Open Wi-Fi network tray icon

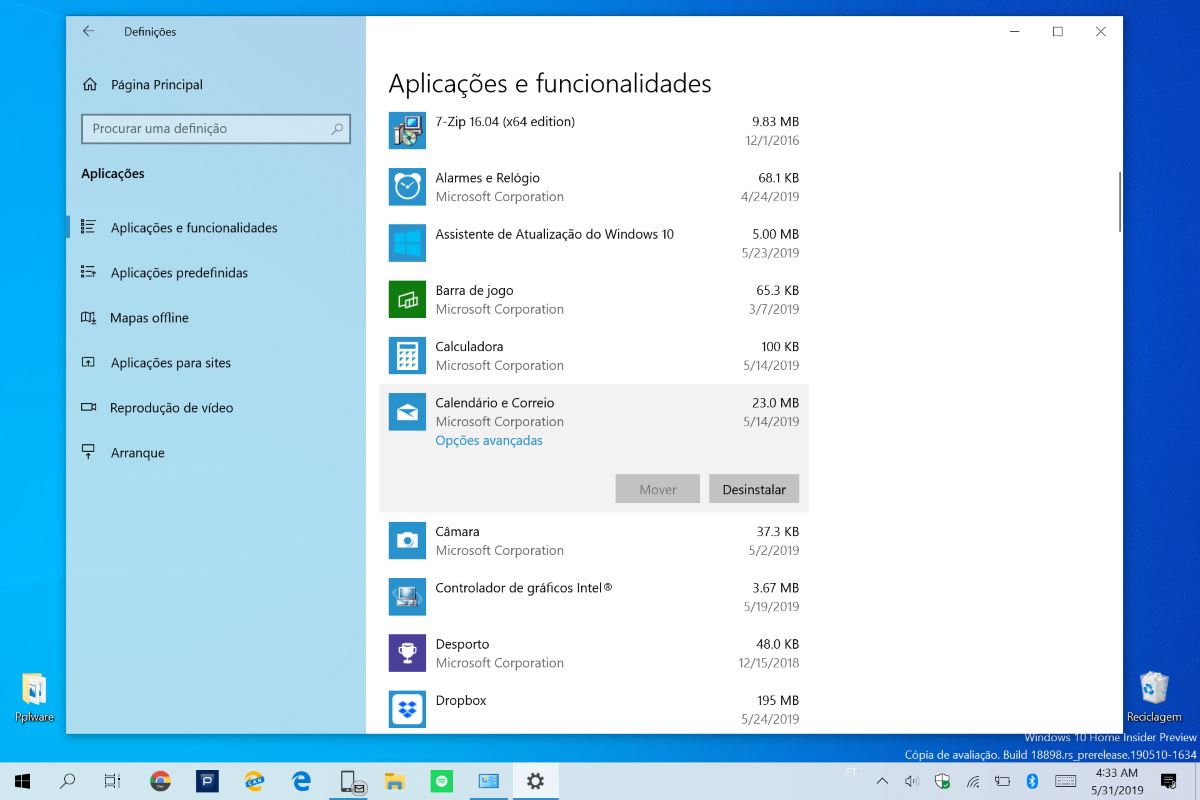tap(973, 781)
